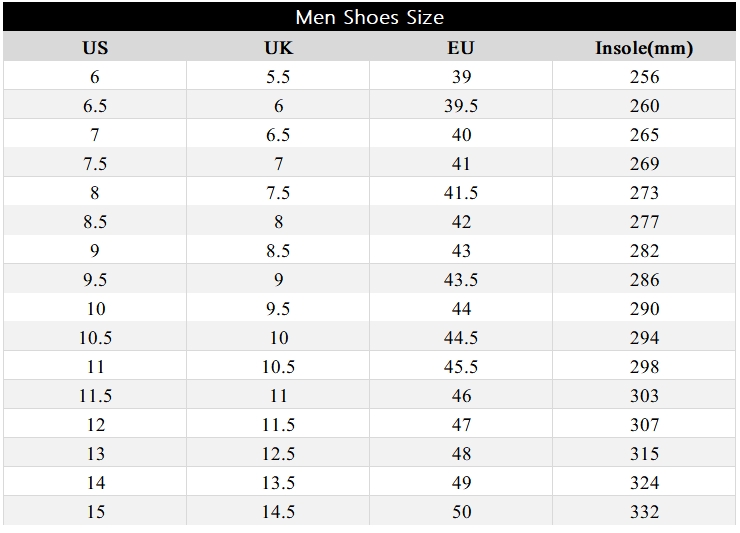The width and height of the screenshot is (740, 533).
Task: Click the EU size 39.5 cell
Action: (461, 106)
